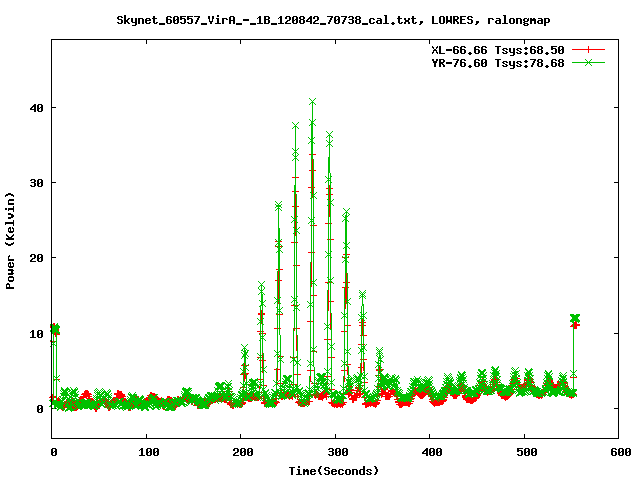
Task: Click the 100 tick label on x-axis
Action: pos(146,452)
